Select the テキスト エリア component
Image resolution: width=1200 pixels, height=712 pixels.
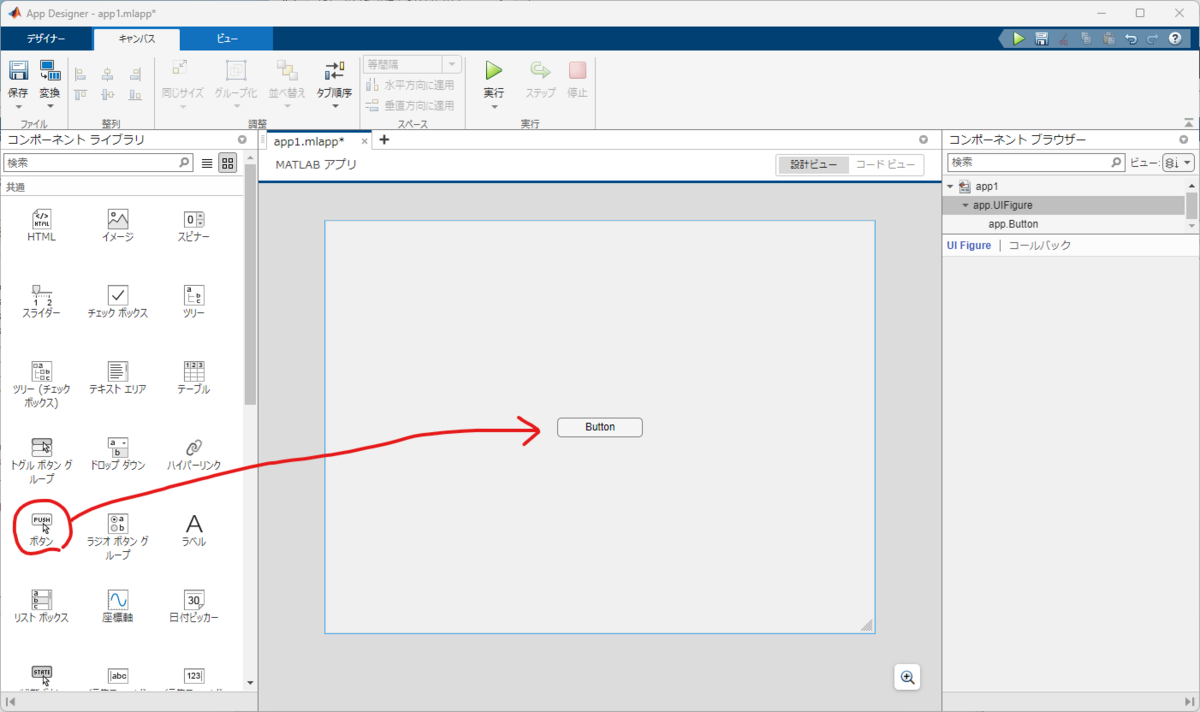point(118,378)
